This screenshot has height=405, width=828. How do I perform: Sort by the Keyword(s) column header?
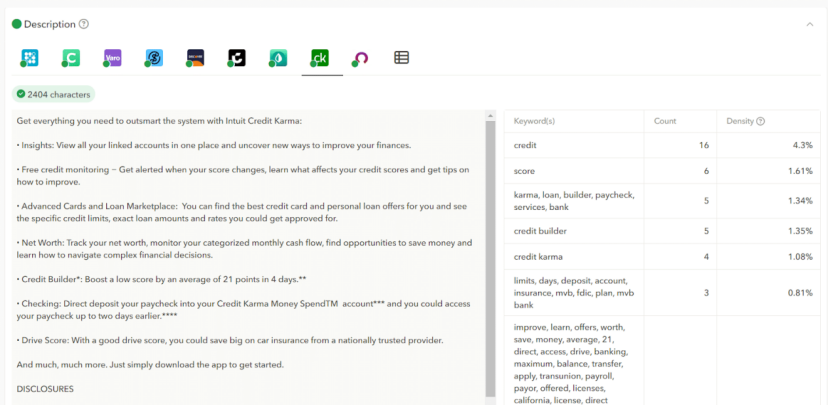click(534, 121)
